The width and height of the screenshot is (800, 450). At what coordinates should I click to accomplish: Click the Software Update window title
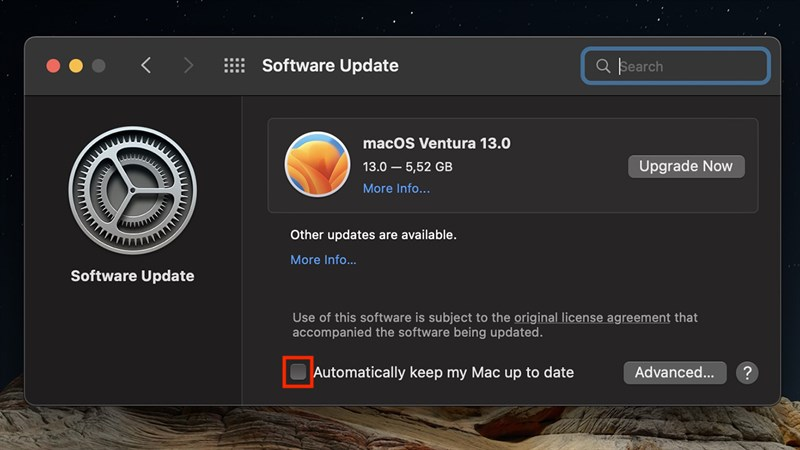tap(330, 66)
